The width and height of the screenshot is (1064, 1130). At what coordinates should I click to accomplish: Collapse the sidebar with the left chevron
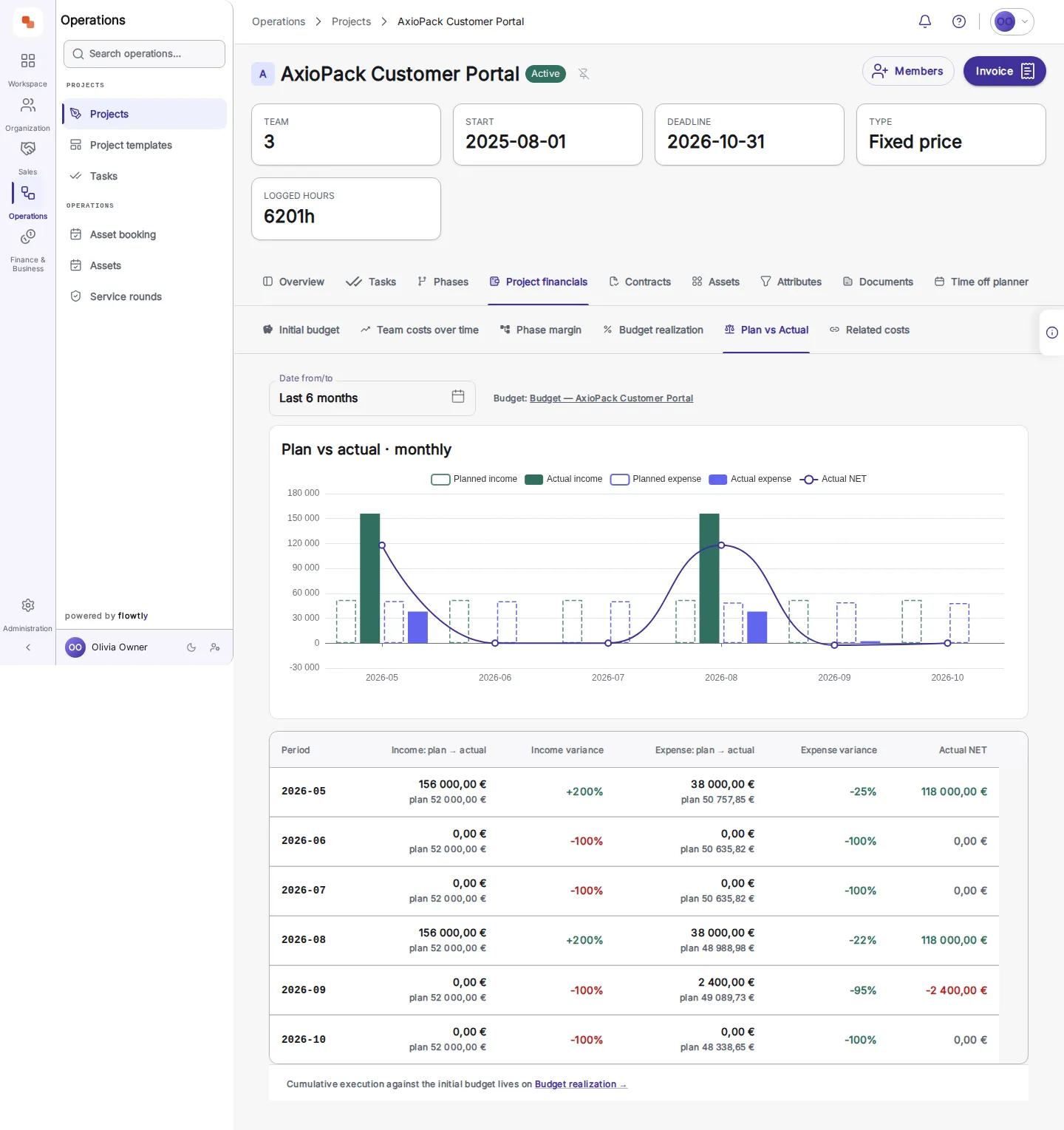click(28, 647)
